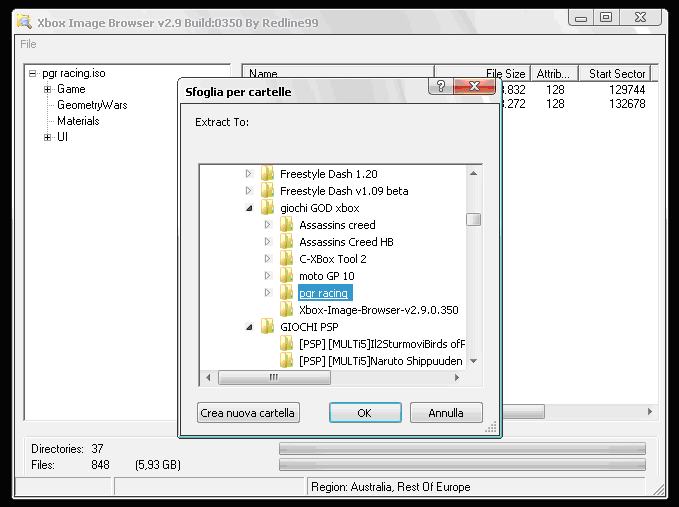Open the File menu
This screenshot has height=507, width=679.
pos(28,44)
